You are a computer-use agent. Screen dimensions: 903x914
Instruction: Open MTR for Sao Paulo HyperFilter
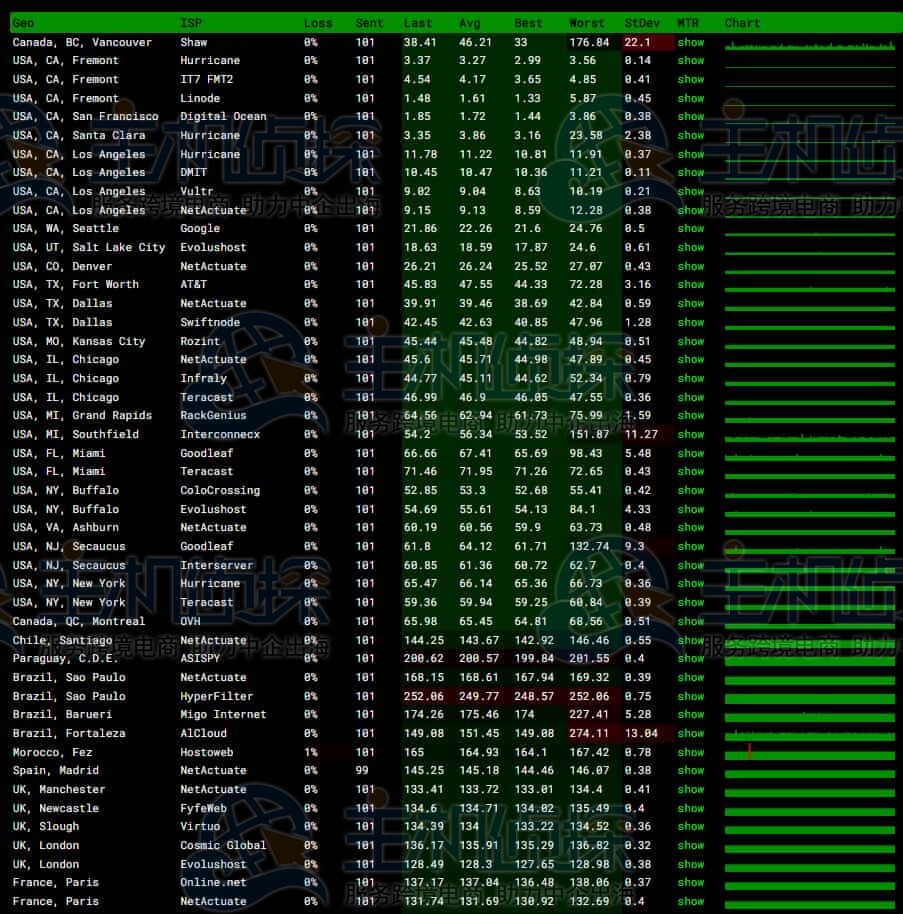point(691,697)
